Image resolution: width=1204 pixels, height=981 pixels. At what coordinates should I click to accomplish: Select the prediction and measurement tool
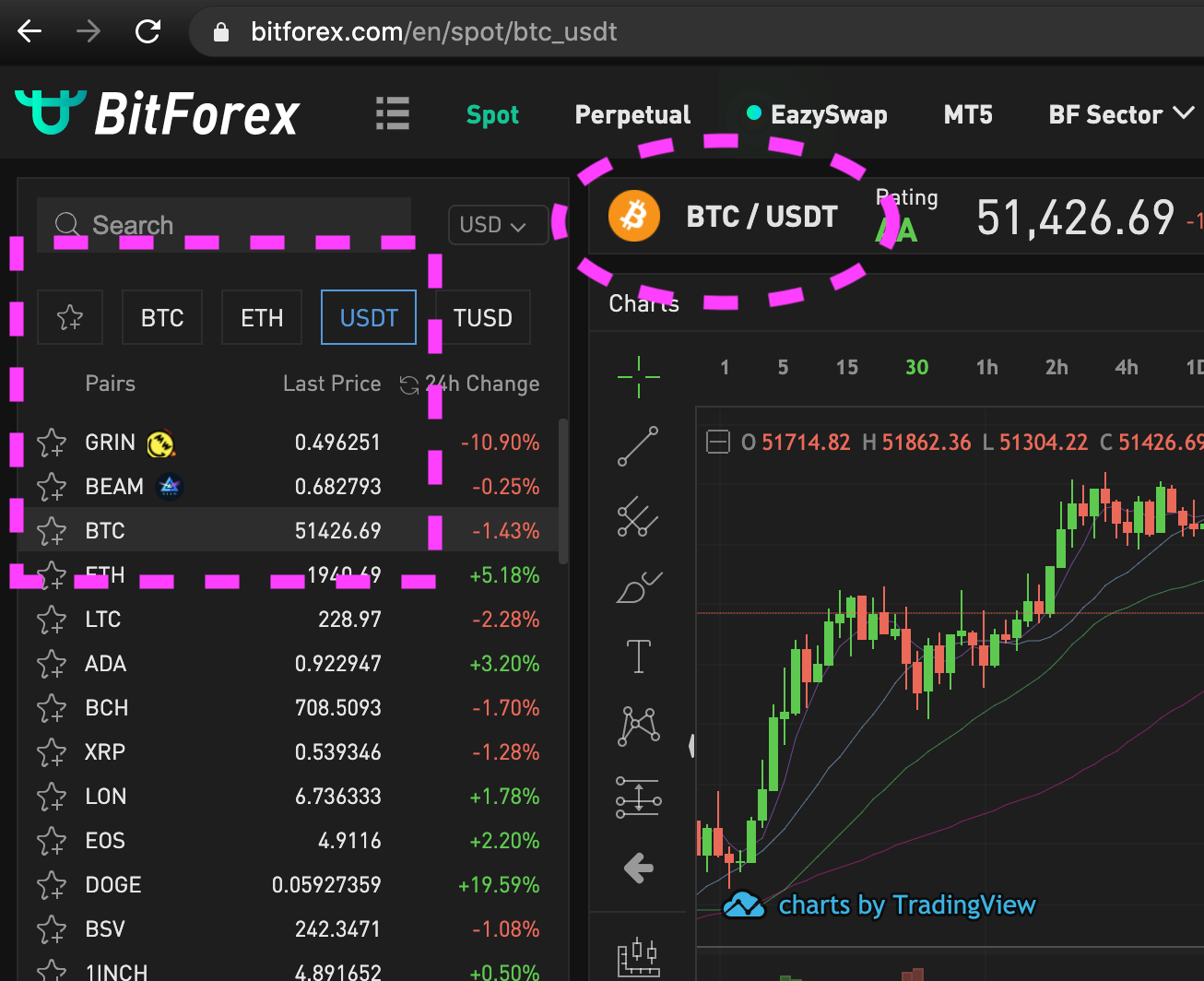[x=638, y=797]
